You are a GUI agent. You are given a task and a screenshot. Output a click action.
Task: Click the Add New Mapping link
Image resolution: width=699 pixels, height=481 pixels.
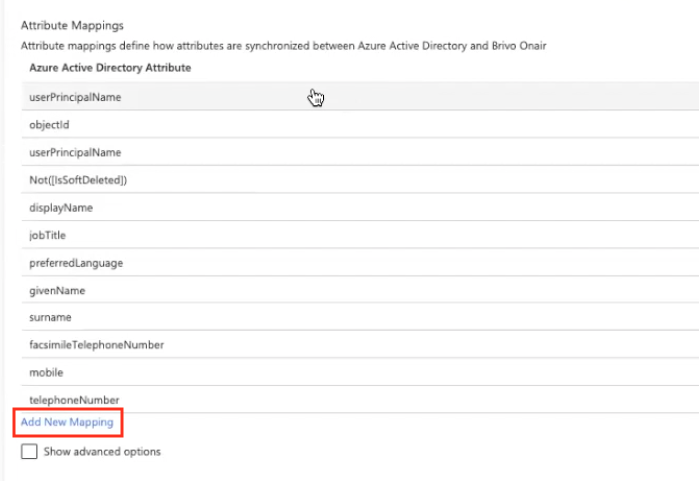coord(67,422)
